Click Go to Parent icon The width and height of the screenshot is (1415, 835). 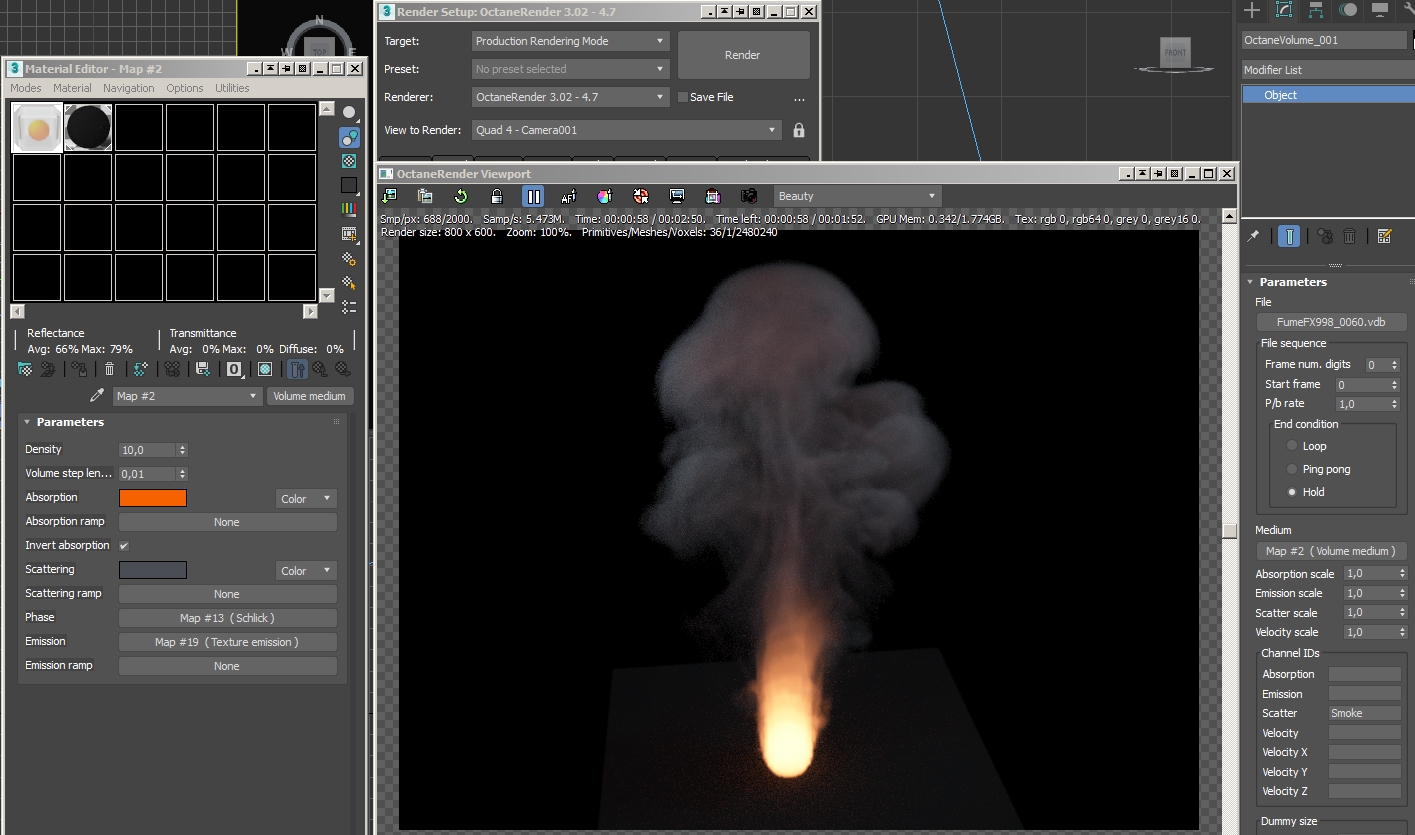pyautogui.click(x=320, y=369)
